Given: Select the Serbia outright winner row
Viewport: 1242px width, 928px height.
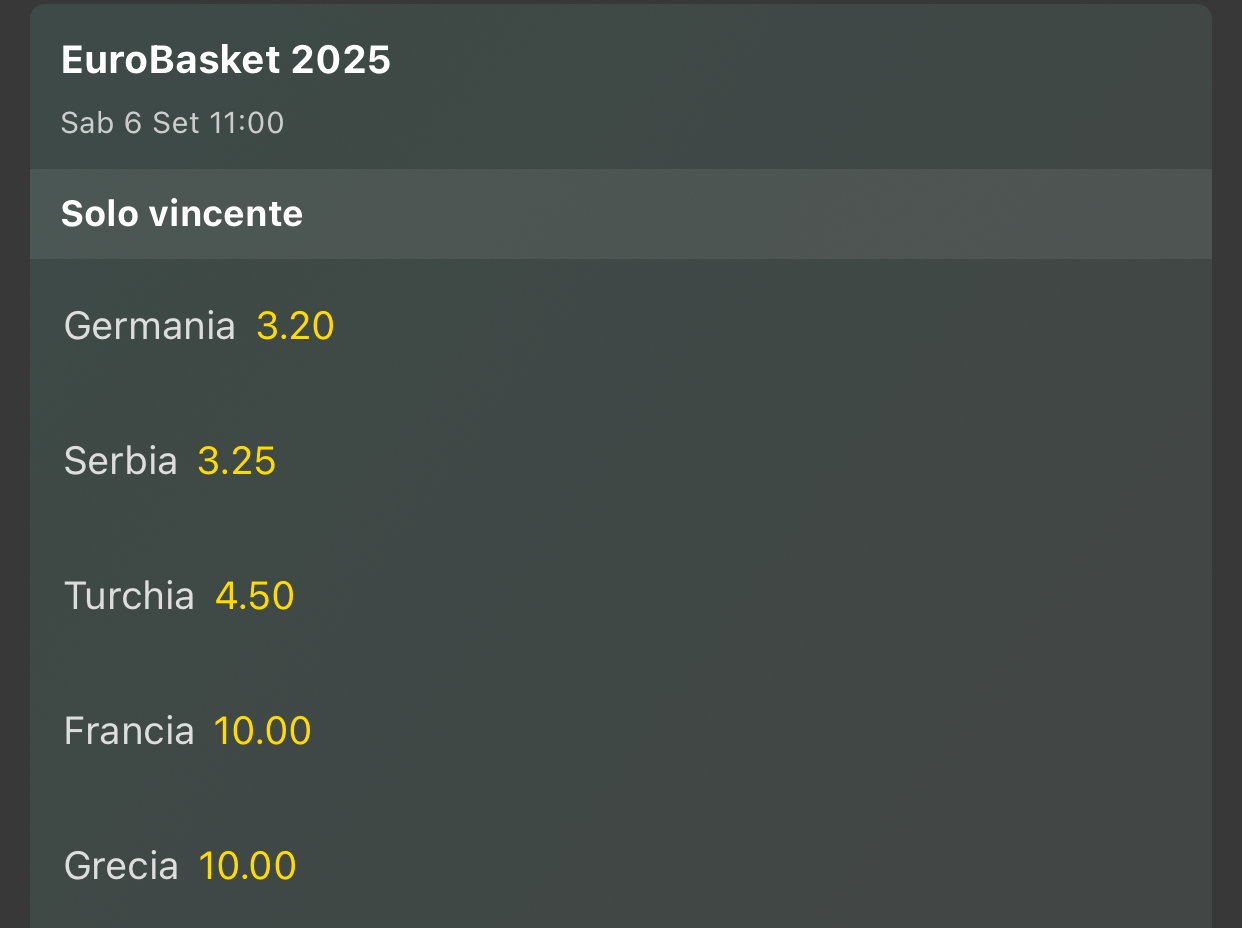Looking at the screenshot, I should [621, 461].
